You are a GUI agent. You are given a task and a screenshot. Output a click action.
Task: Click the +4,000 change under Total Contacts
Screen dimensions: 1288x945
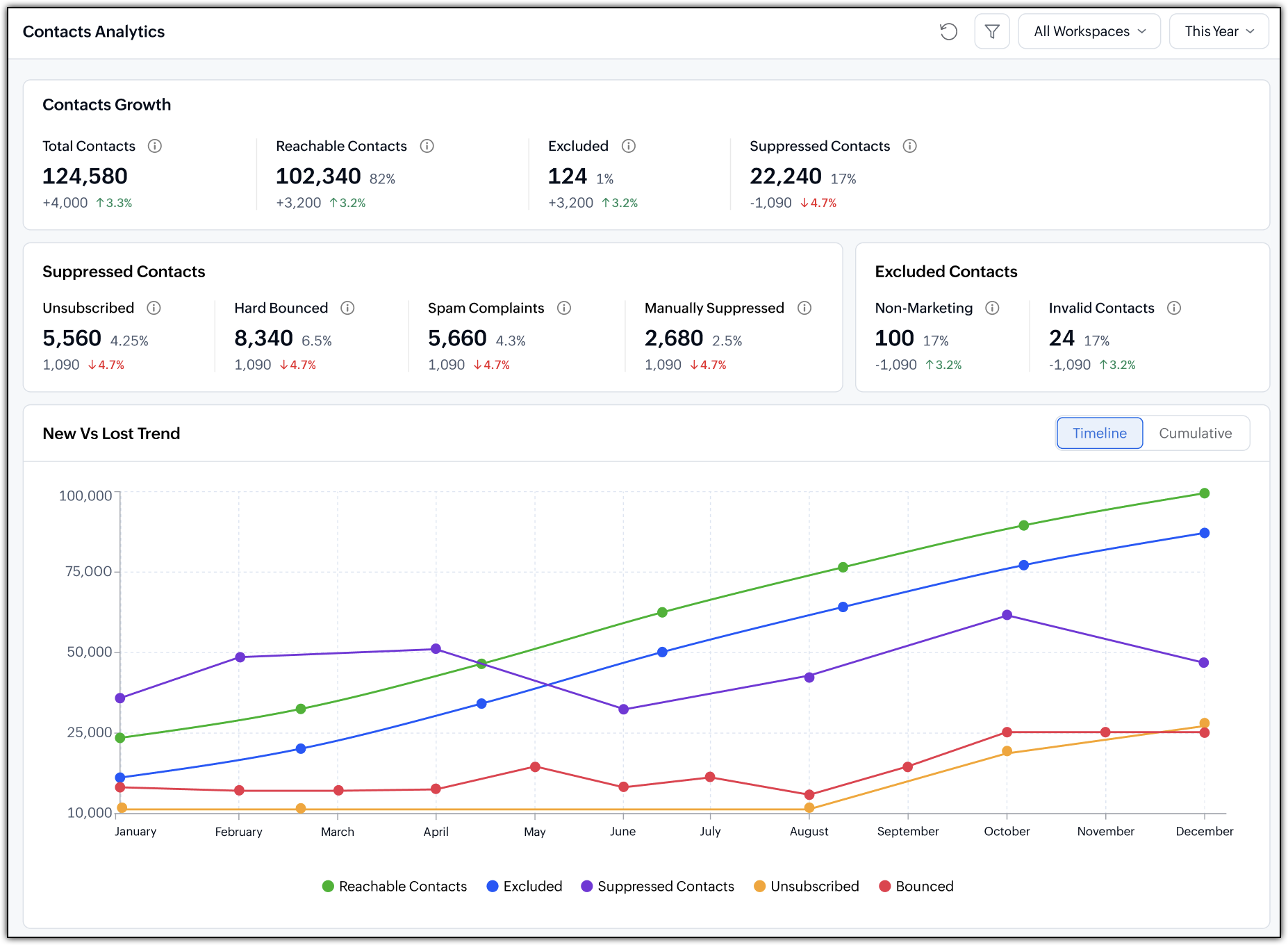(65, 203)
